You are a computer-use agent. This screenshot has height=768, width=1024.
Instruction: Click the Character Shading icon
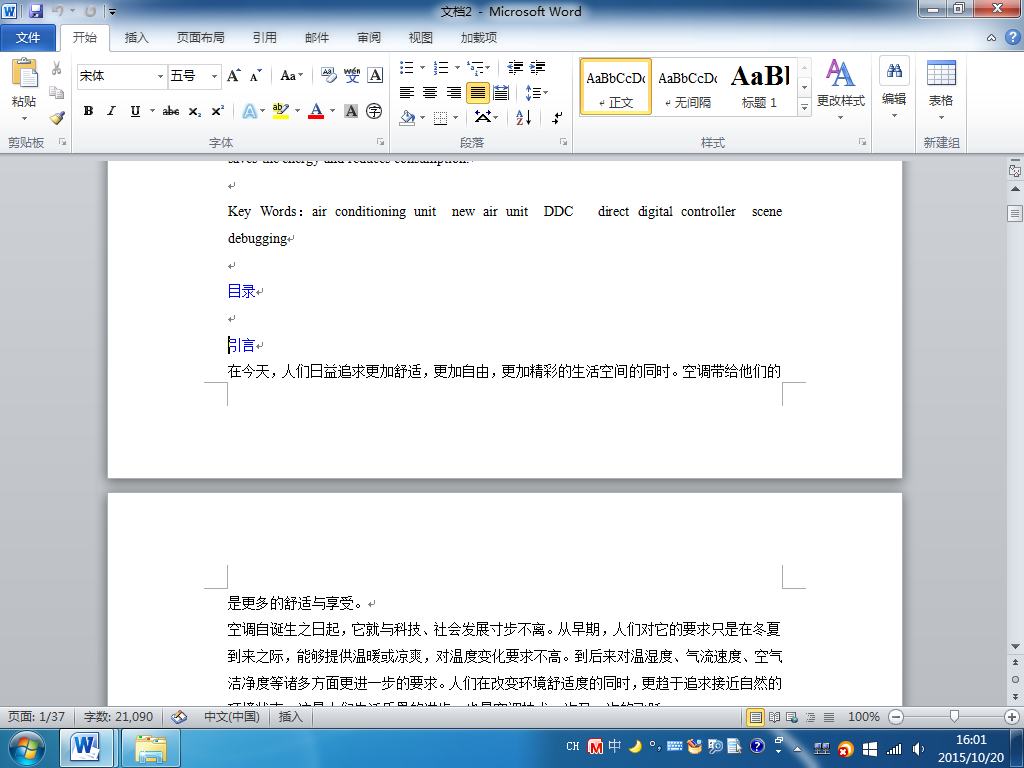coord(351,112)
